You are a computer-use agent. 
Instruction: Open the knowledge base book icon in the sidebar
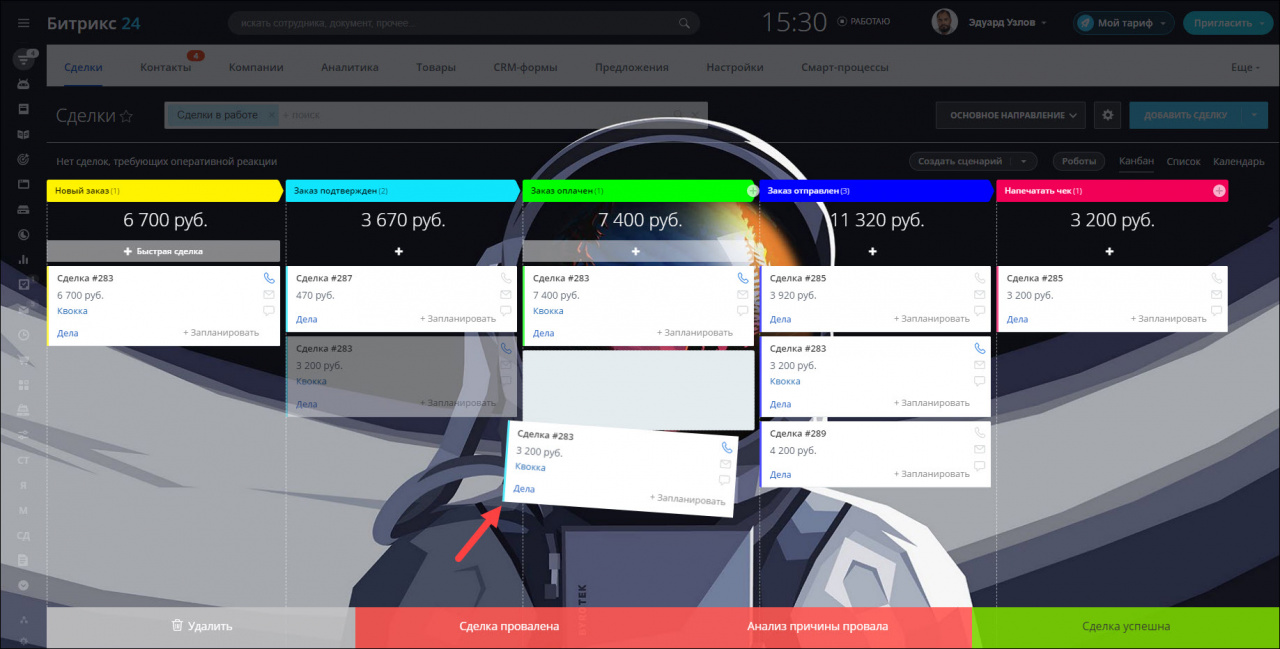pos(23,134)
